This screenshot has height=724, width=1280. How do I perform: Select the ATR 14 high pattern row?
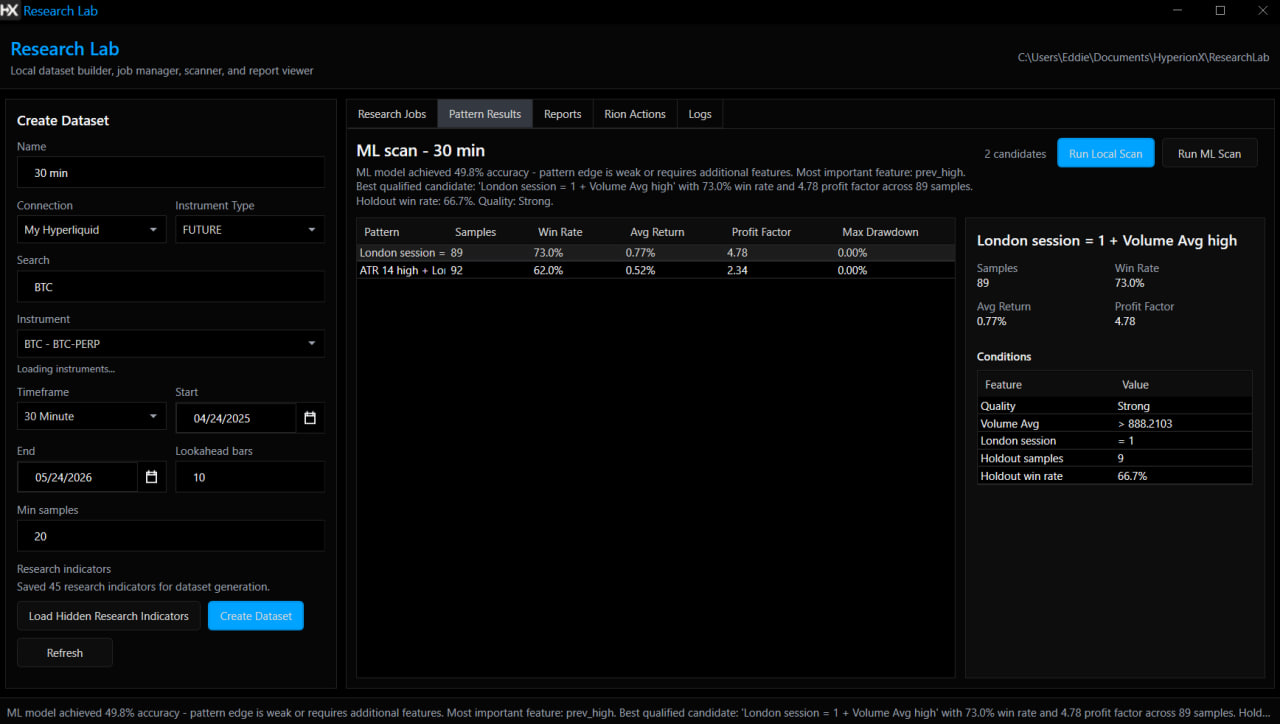click(656, 270)
